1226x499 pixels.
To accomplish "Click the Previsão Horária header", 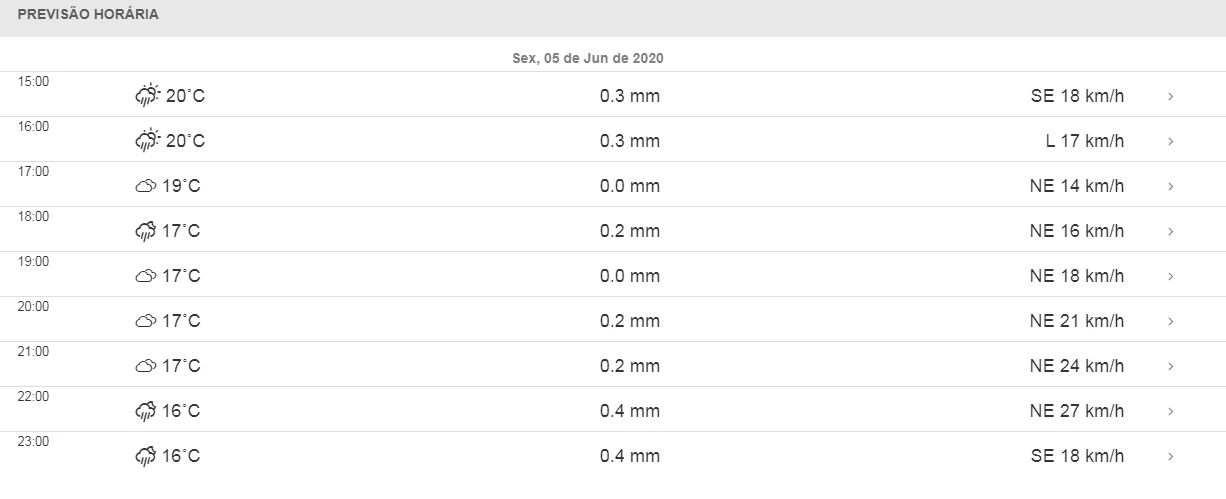I will tap(88, 16).
